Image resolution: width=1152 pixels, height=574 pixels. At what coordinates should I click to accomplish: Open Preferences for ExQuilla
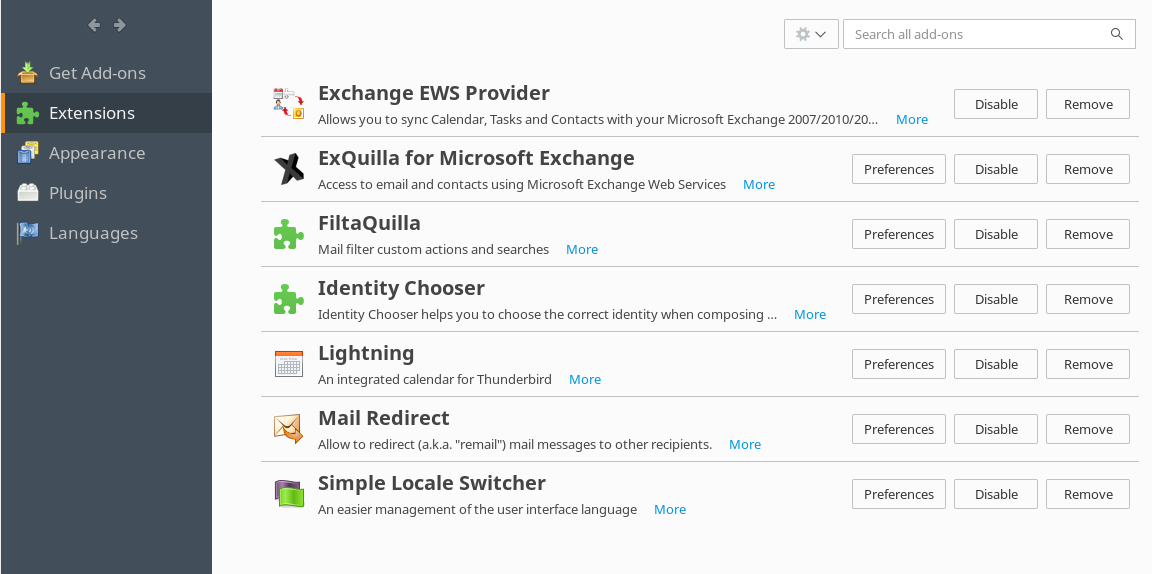point(898,169)
